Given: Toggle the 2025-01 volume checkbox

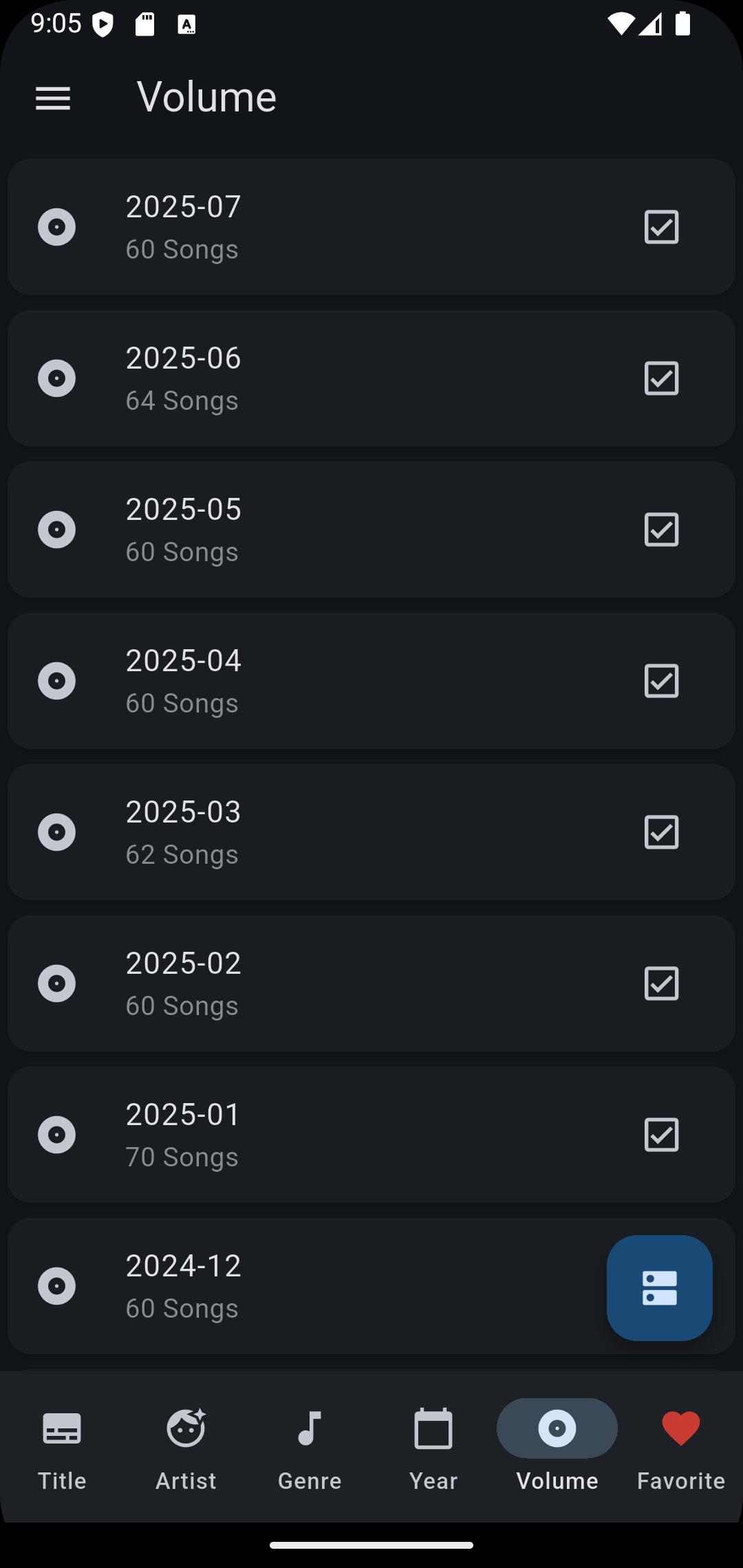Looking at the screenshot, I should 662,1135.
